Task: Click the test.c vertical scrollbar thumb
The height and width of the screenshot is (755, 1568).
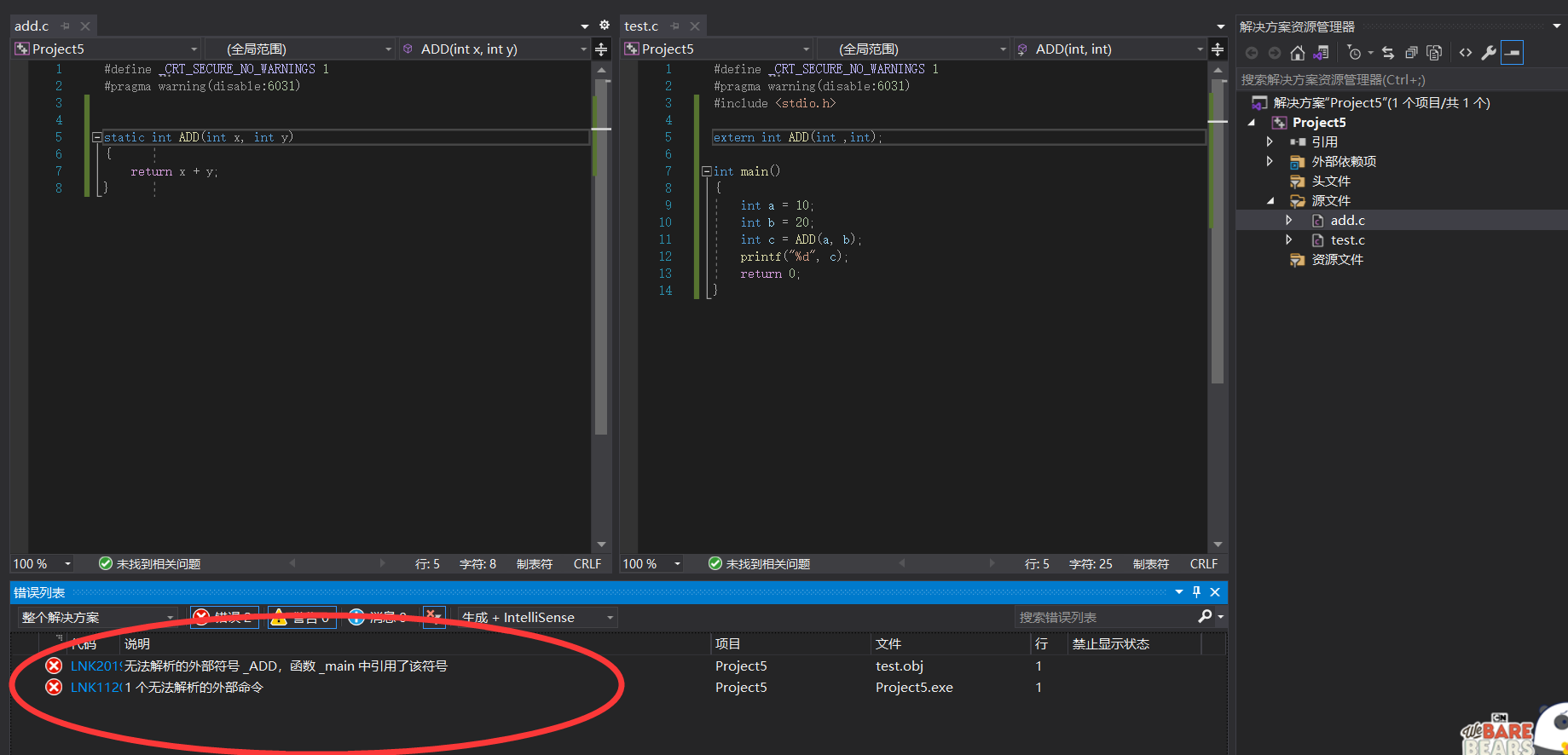Action: tap(1218, 230)
